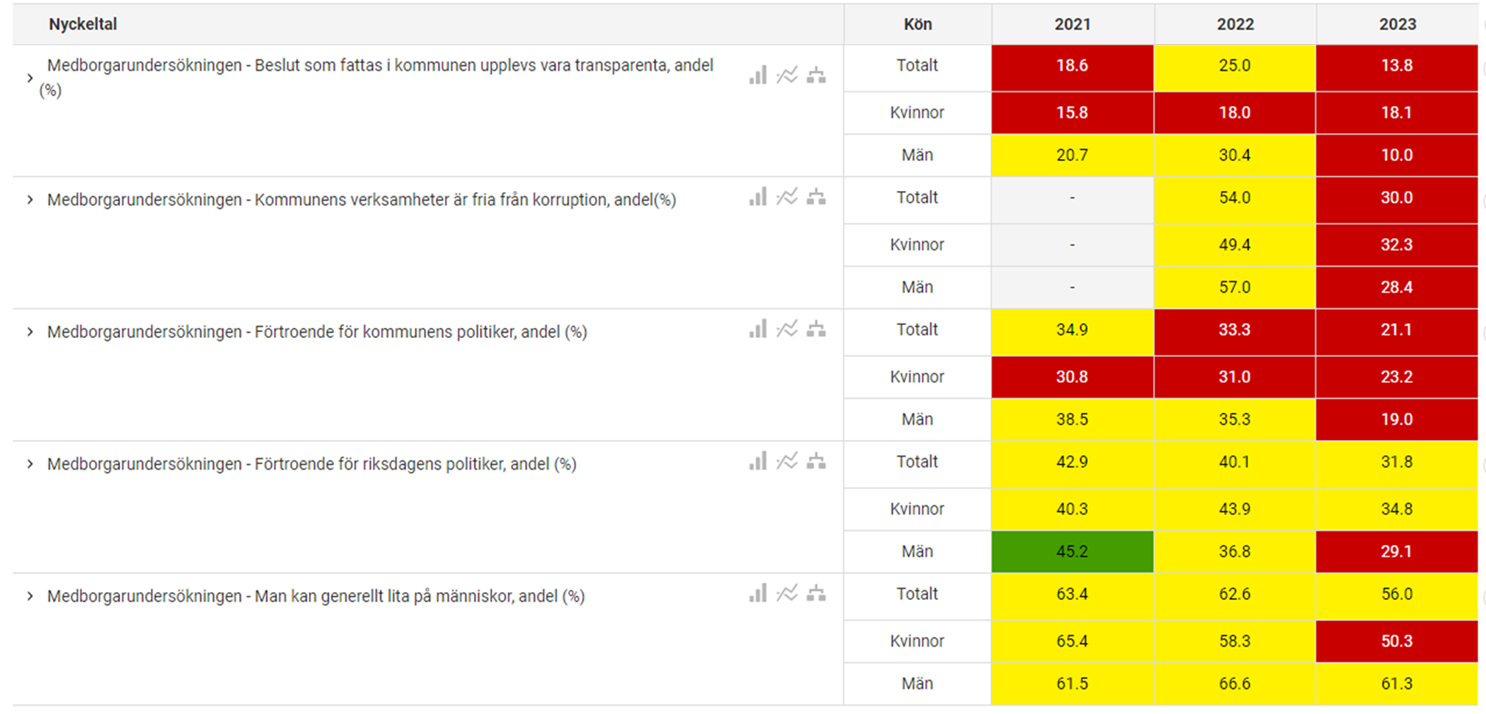Expand the 'Förtroende för riksdagens politiker' row

[30, 464]
